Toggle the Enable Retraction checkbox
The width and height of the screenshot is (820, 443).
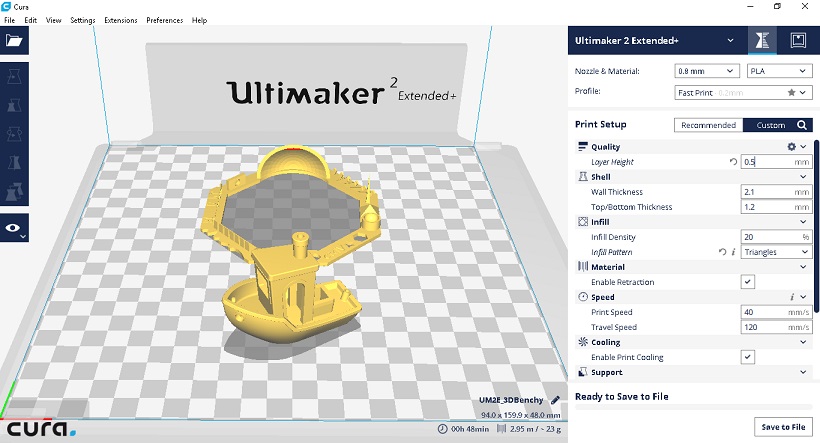747,282
